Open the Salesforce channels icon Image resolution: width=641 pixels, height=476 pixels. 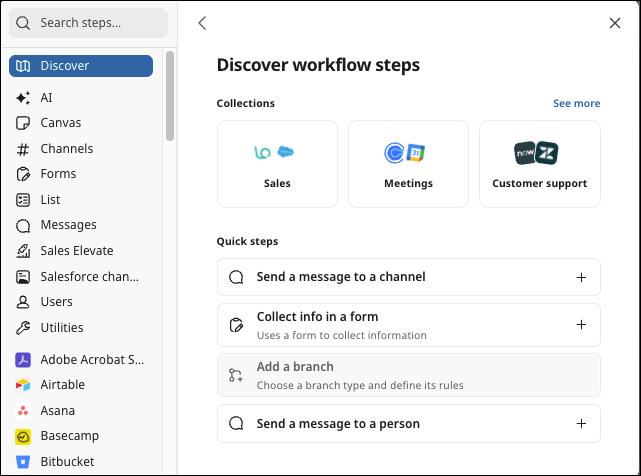tap(23, 277)
